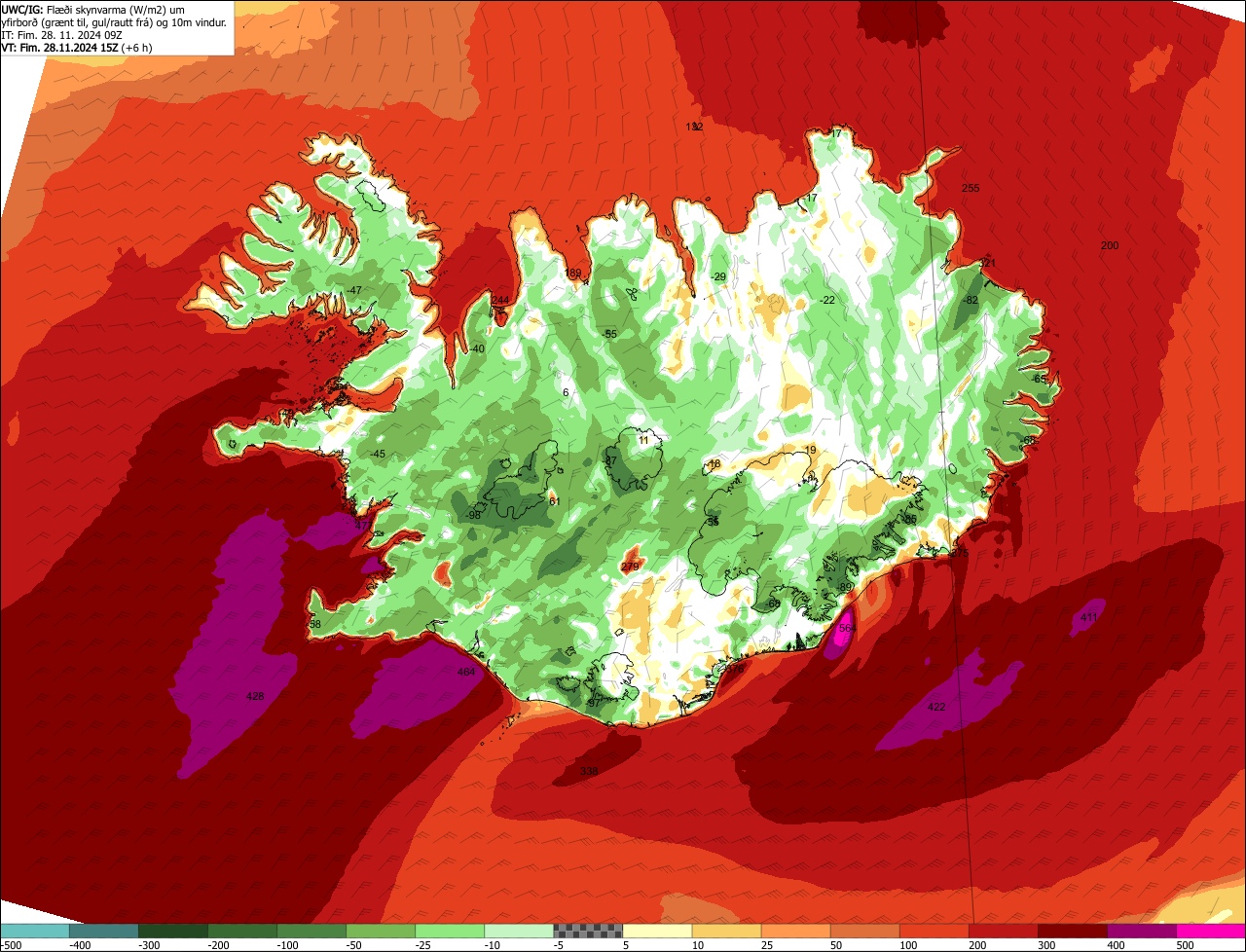Viewport: 1246px width, 952px height.
Task: Click the 189 value on the north coast
Action: tap(573, 274)
